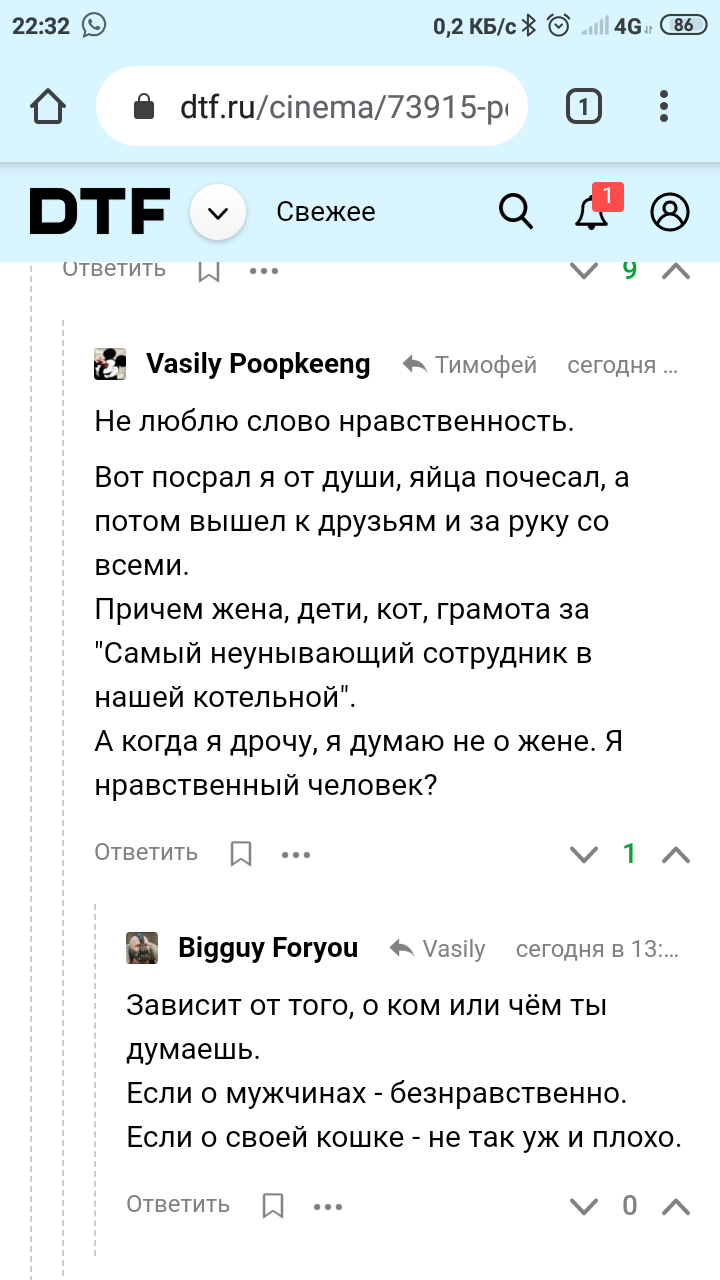Open the browser tab switcher
The height and width of the screenshot is (1280, 720).
[x=584, y=107]
